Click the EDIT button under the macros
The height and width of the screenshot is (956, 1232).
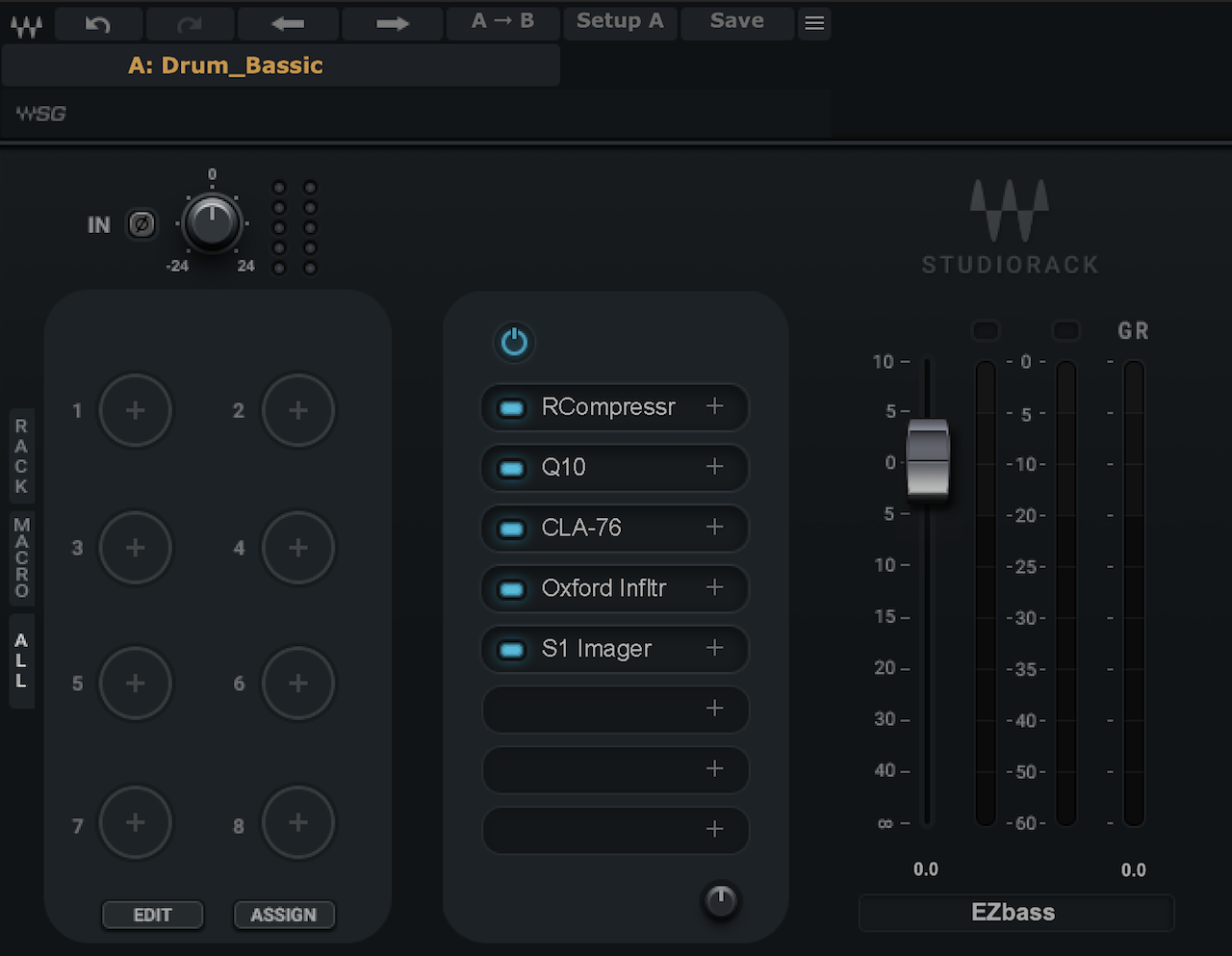(x=153, y=915)
